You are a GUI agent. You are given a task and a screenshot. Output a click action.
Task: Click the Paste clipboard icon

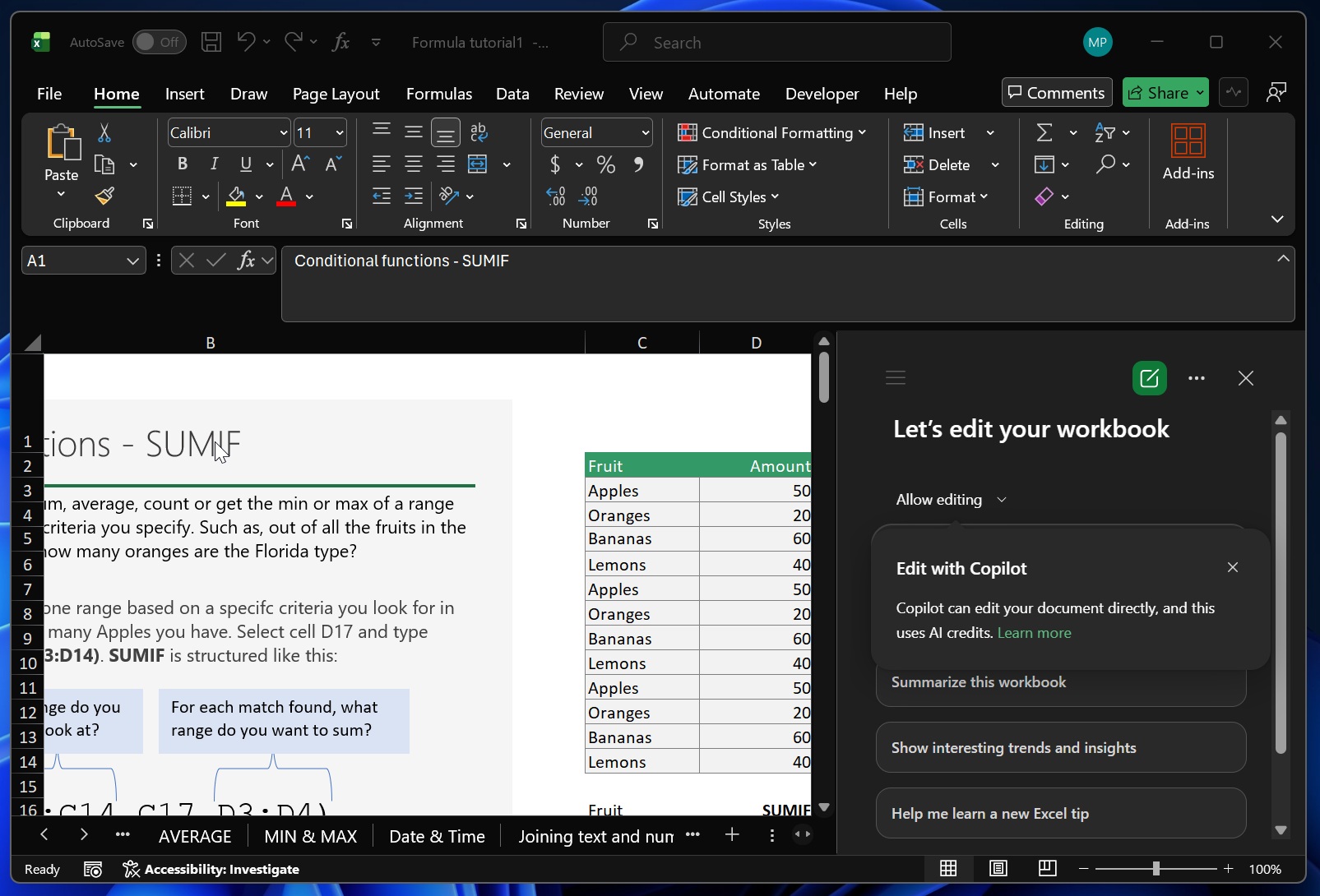[63, 142]
